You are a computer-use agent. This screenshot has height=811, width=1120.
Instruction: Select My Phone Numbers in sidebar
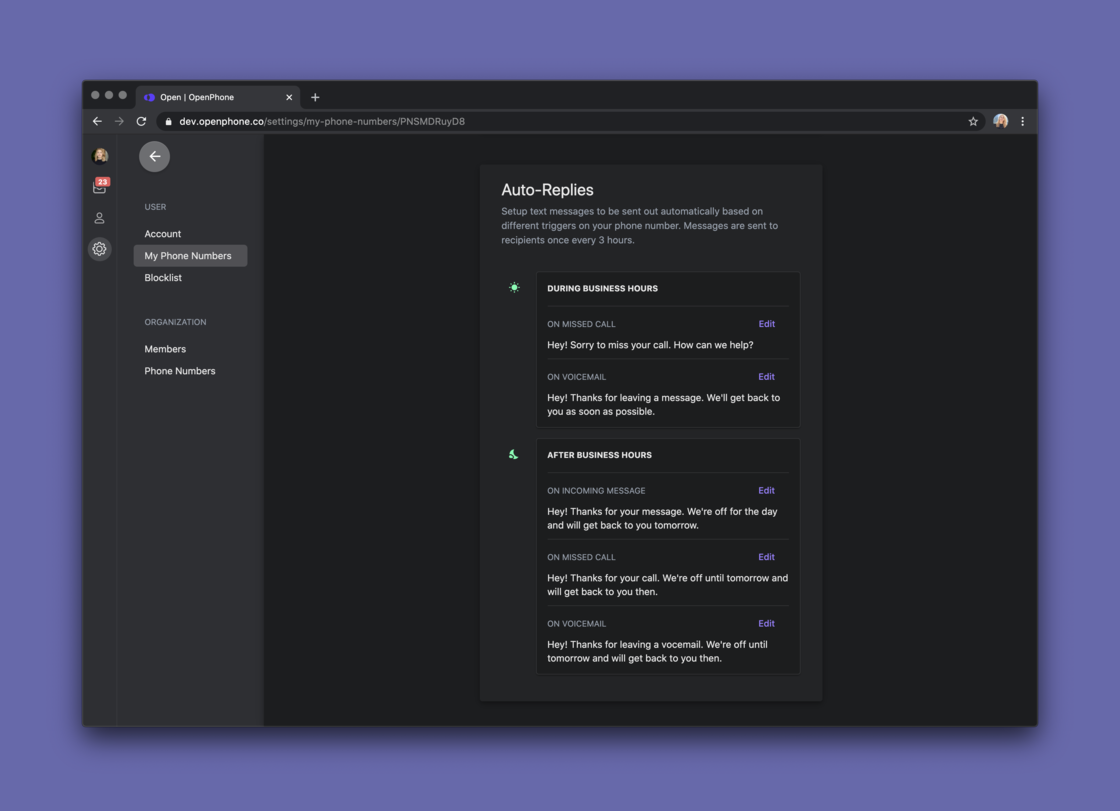[190, 256]
